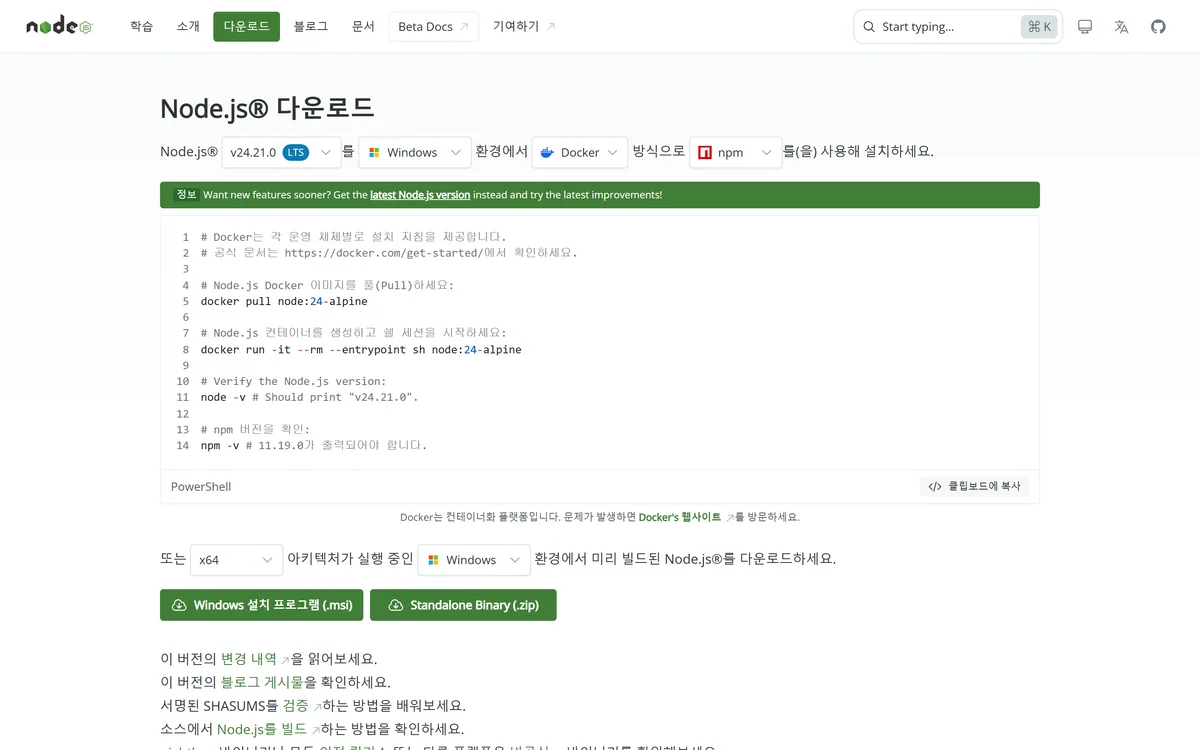Follow the latest Node.js version link

coord(420,195)
